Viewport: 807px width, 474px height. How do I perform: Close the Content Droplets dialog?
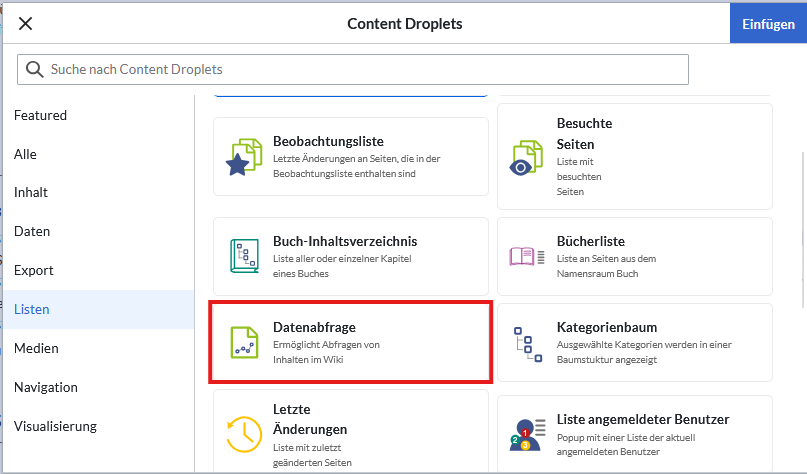coord(26,24)
